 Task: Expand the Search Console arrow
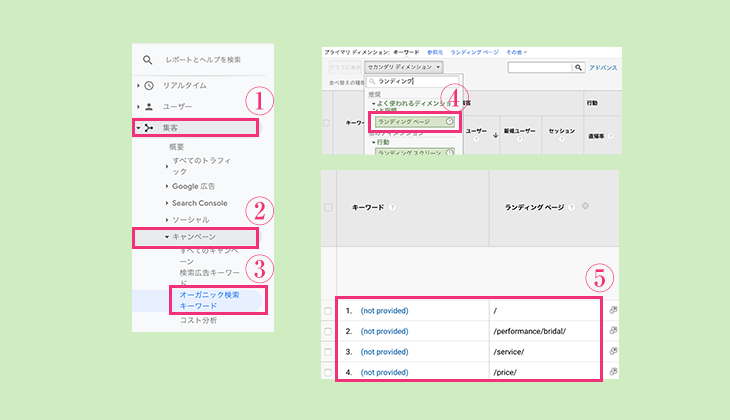click(x=167, y=203)
